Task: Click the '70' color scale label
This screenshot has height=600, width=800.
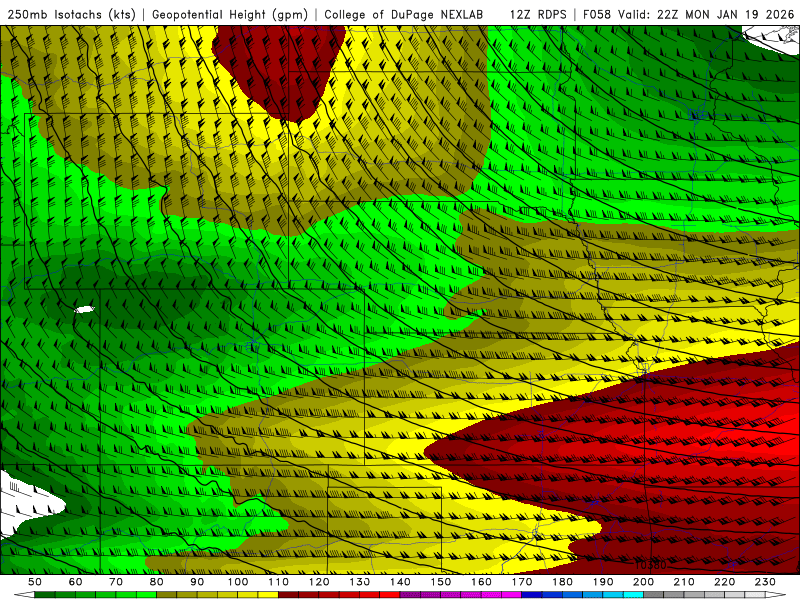Action: [116, 582]
